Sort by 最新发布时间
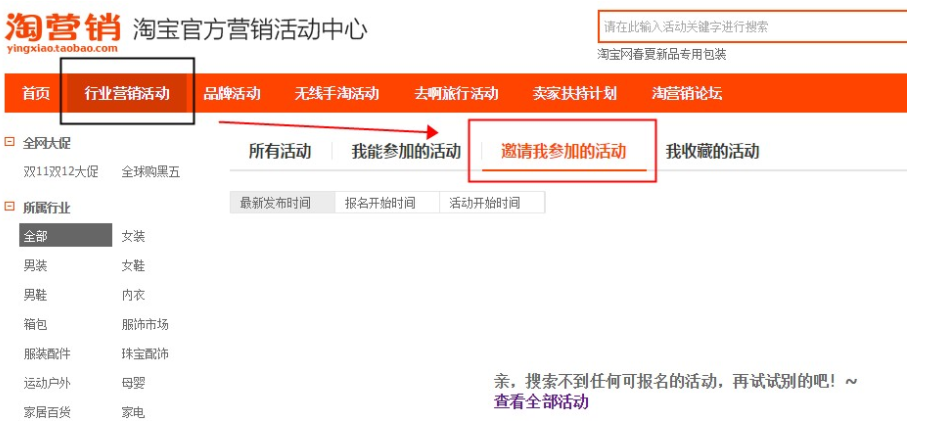928x427 pixels. (282, 203)
